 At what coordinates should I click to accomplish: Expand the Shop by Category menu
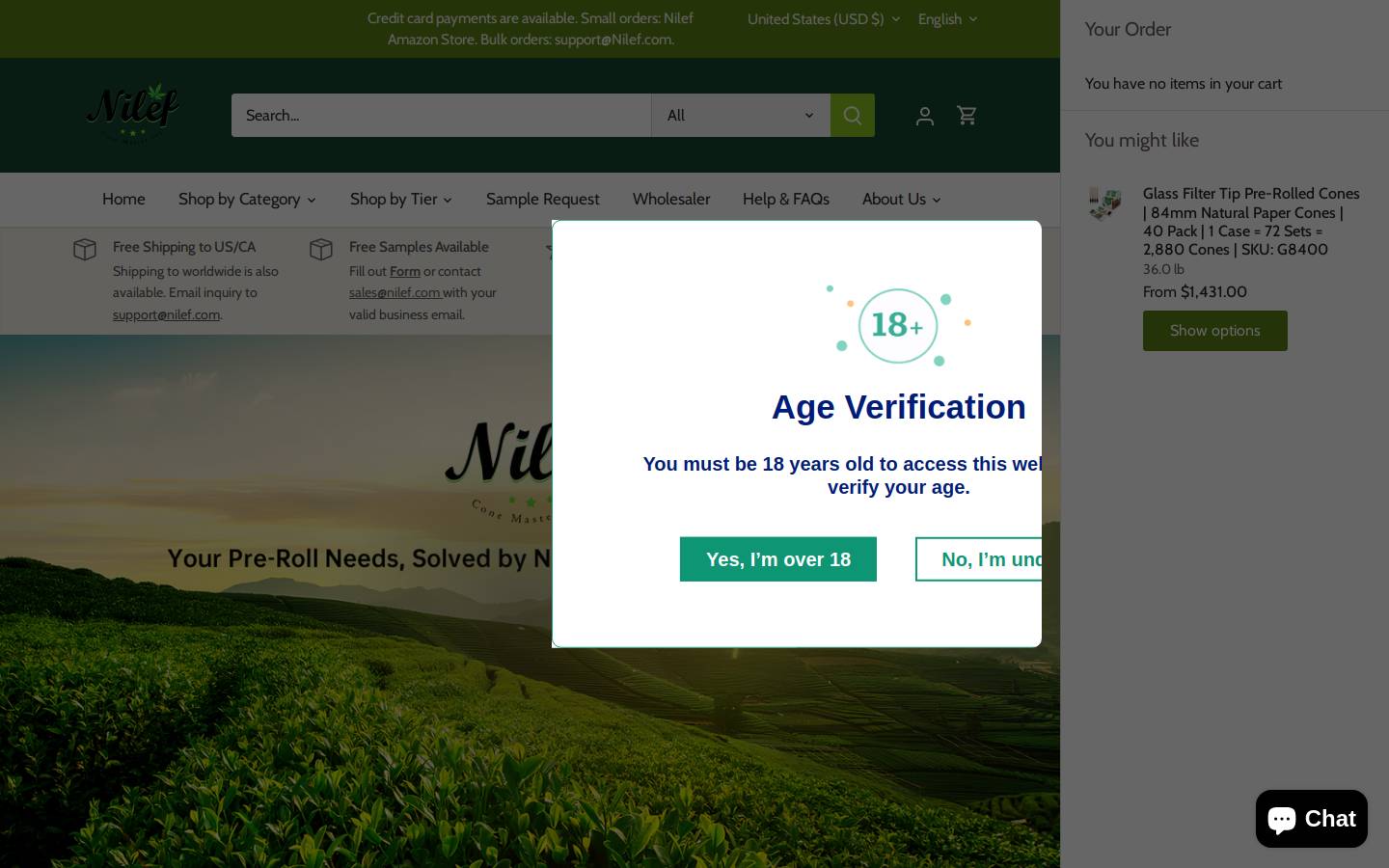247,200
